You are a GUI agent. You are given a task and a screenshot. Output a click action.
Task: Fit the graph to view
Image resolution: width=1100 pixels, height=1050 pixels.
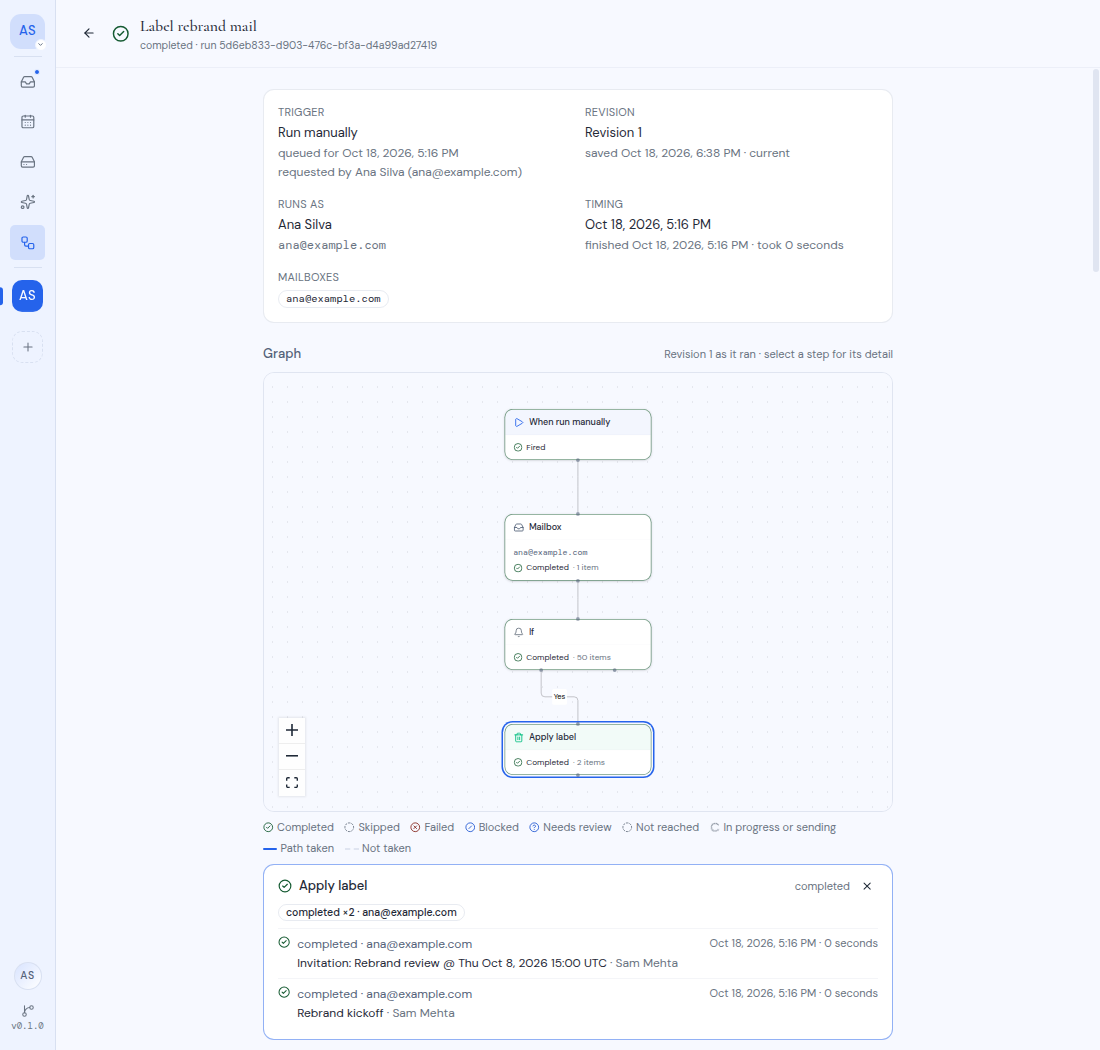tap(292, 783)
